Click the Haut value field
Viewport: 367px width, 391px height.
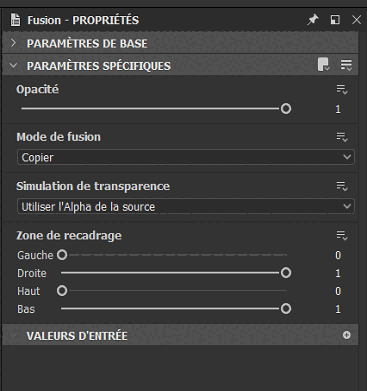click(338, 291)
